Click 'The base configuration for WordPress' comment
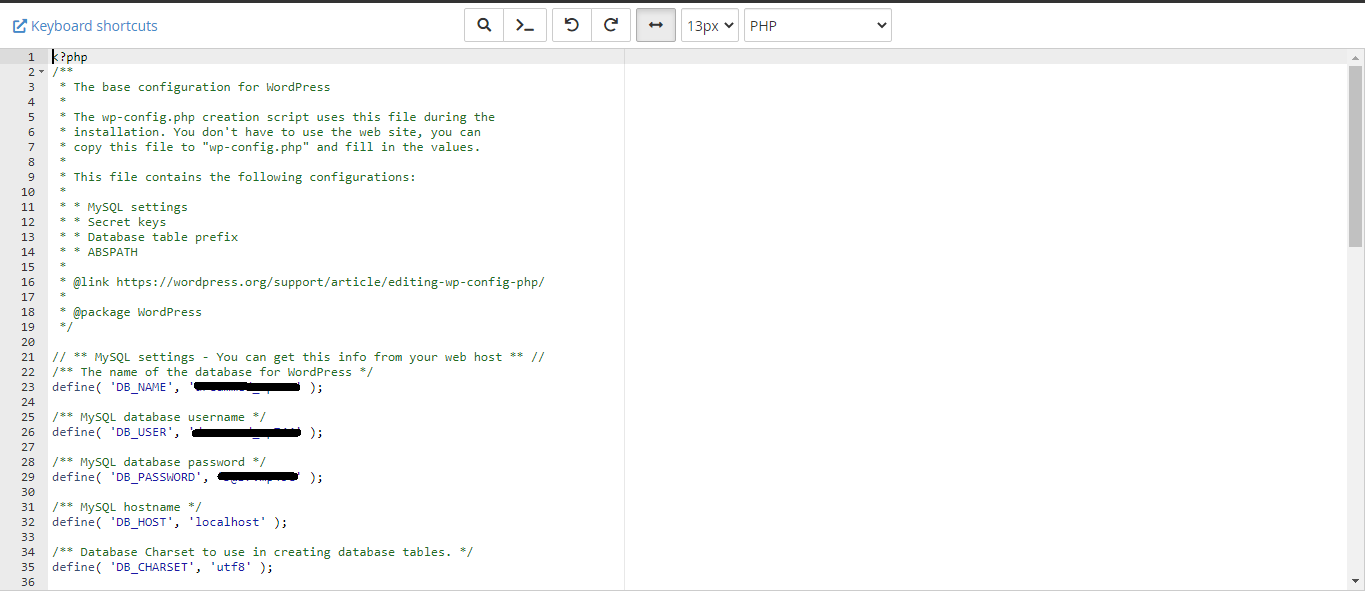This screenshot has height=603, width=1365. (x=201, y=87)
